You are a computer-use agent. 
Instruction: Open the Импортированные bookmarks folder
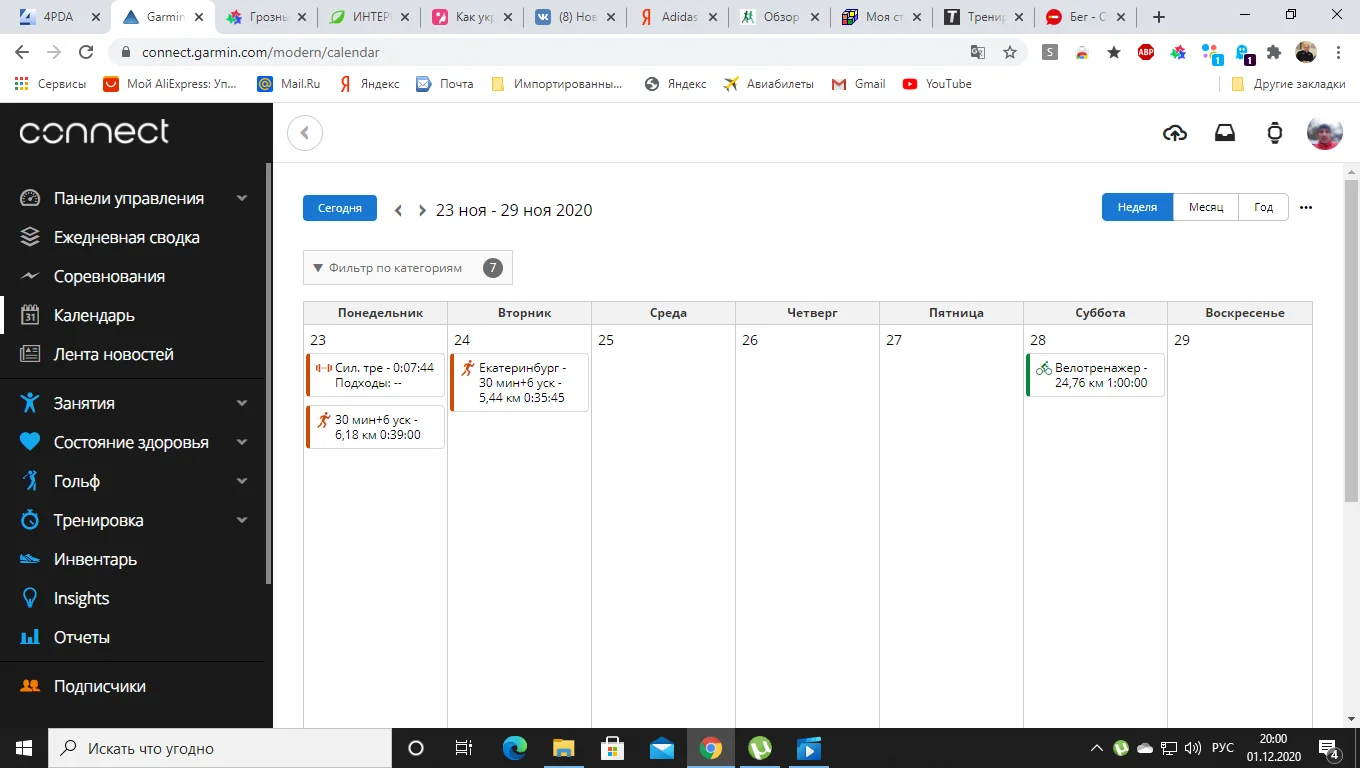click(x=557, y=84)
